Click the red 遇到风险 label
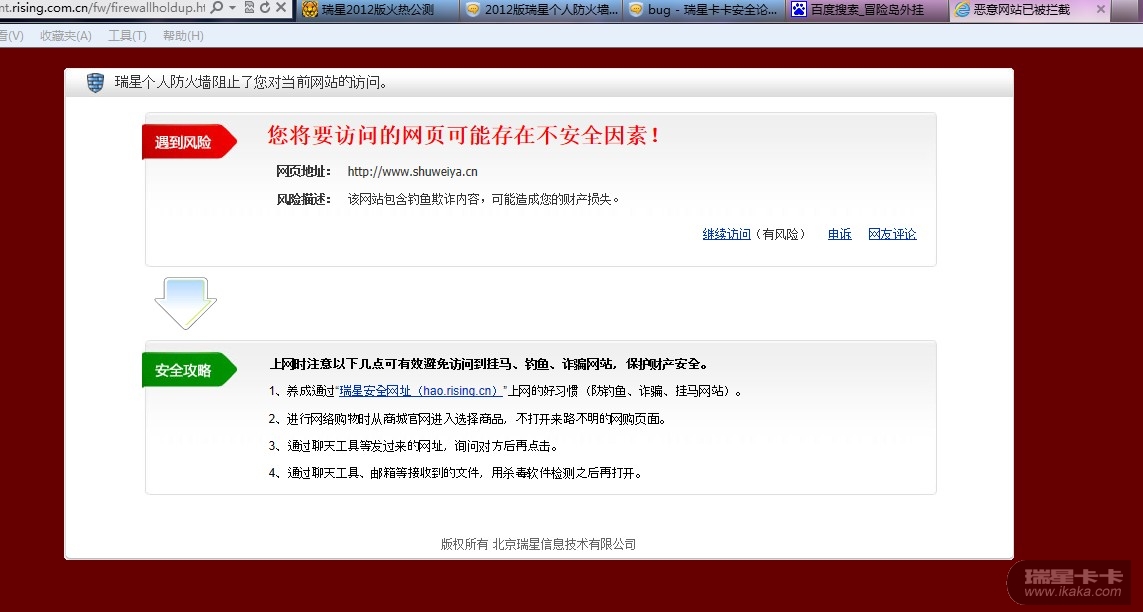This screenshot has width=1143, height=612. [189, 141]
